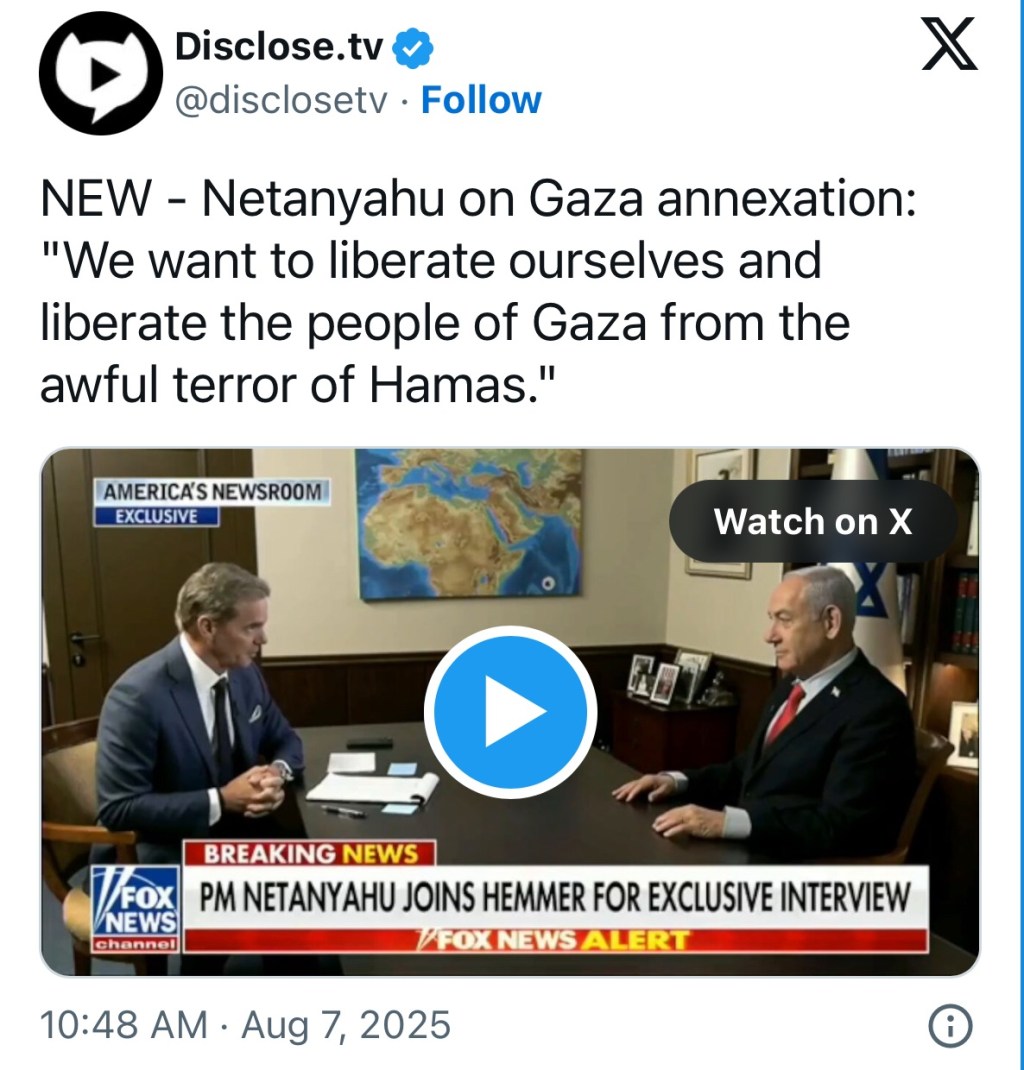Click the @disclosetv handle

281,101
